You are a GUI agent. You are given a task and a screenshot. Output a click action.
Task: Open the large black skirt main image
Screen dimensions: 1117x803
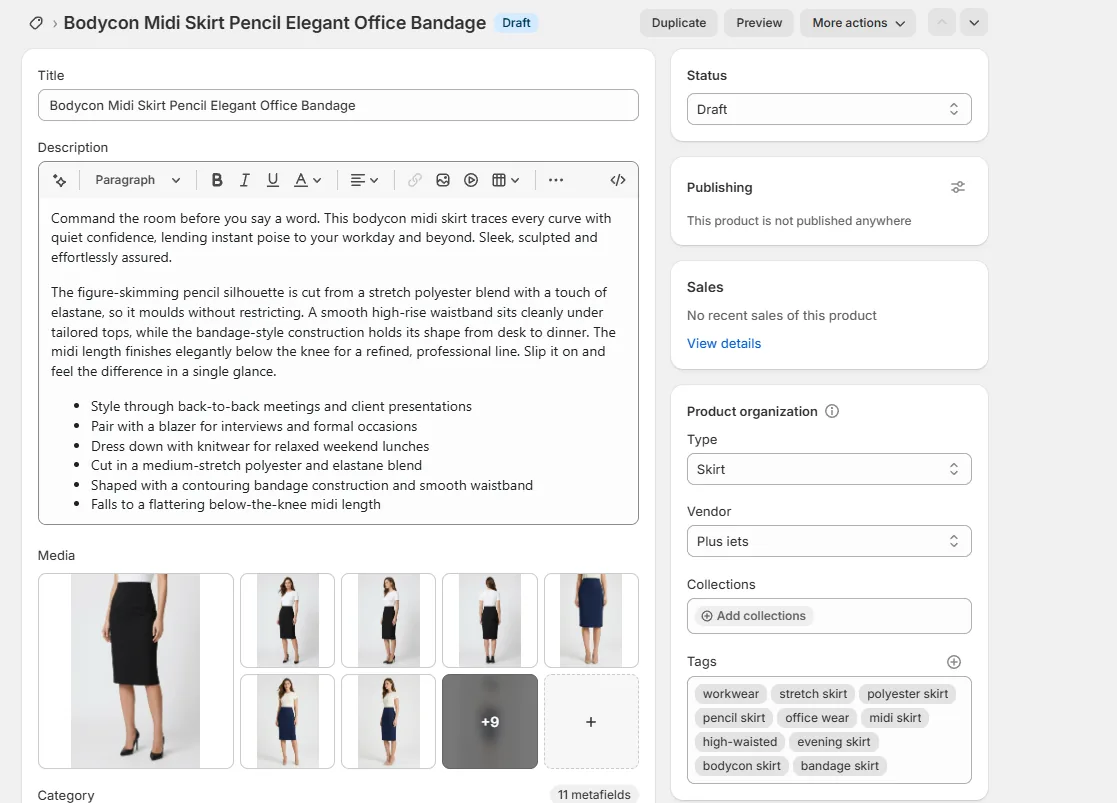[135, 671]
